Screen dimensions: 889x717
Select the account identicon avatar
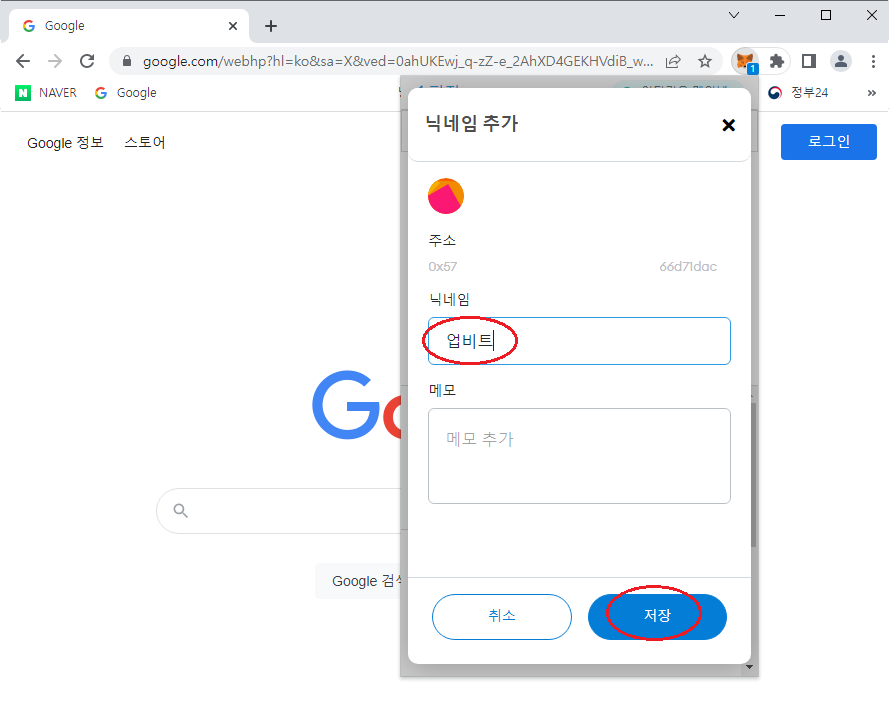point(446,196)
